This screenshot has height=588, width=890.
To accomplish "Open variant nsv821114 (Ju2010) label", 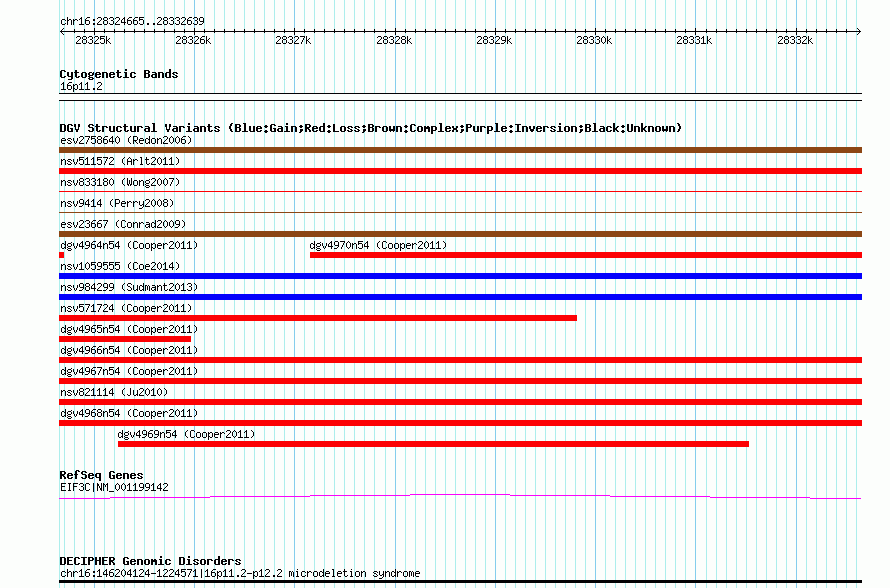I will click(x=114, y=392).
